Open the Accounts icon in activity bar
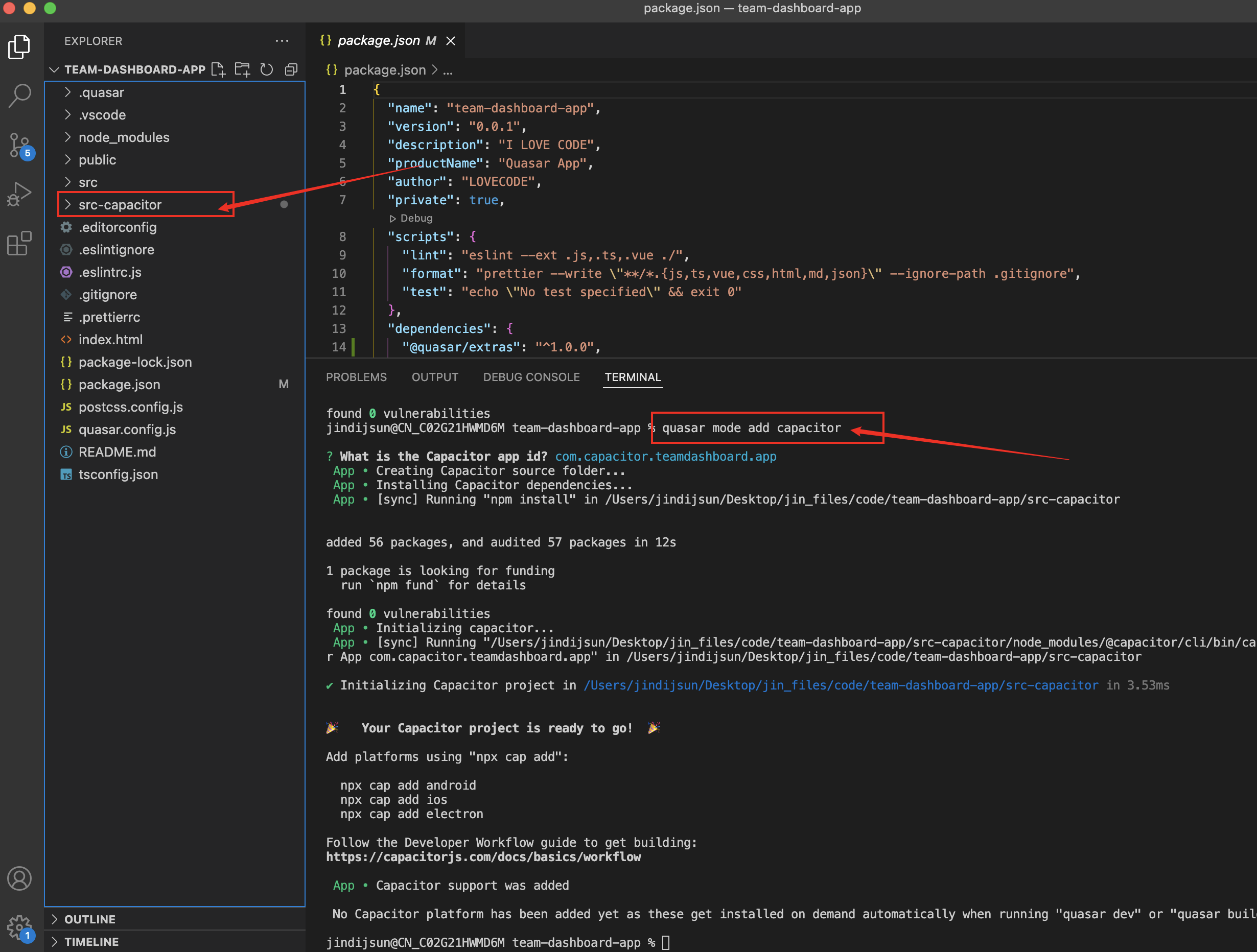 pyautogui.click(x=20, y=879)
